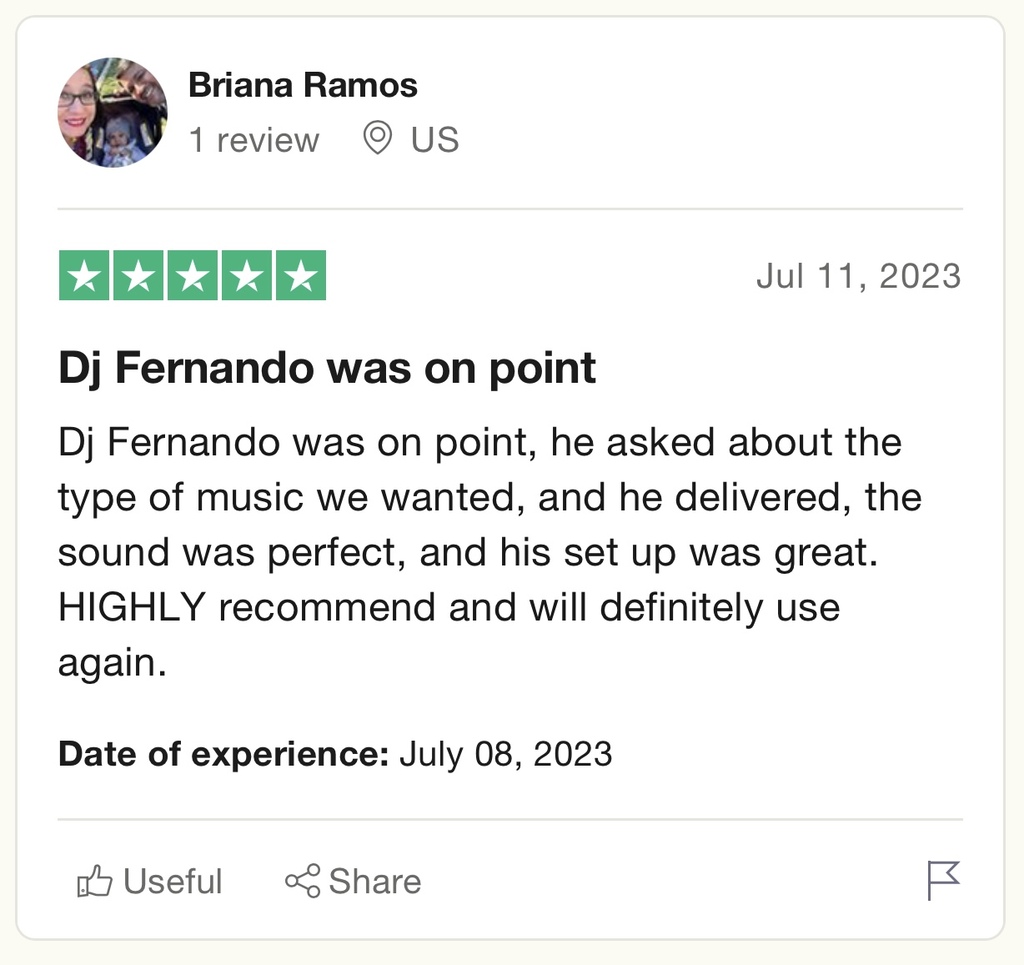Click the Share network icon

302,881
